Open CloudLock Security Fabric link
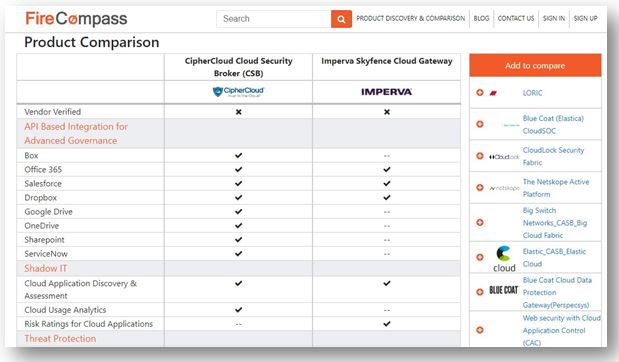Screen dimensions: 619x362 [553, 156]
